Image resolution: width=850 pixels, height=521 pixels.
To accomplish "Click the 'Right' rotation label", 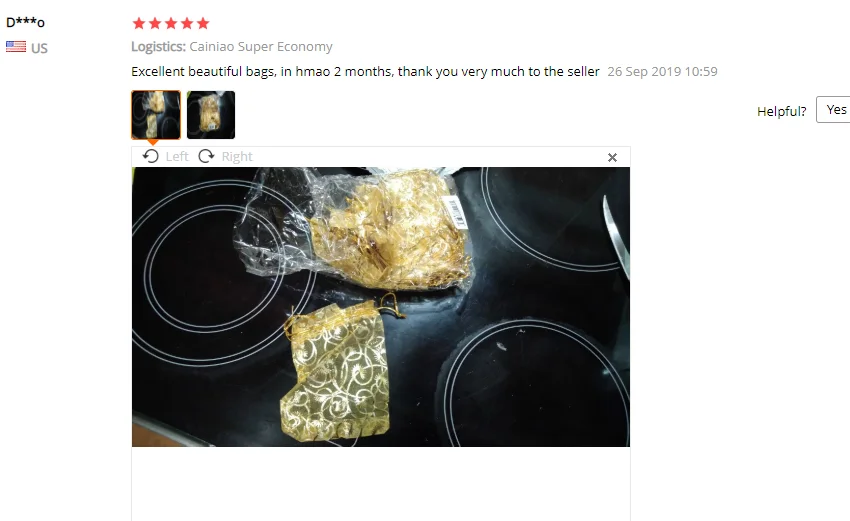I will (x=237, y=157).
